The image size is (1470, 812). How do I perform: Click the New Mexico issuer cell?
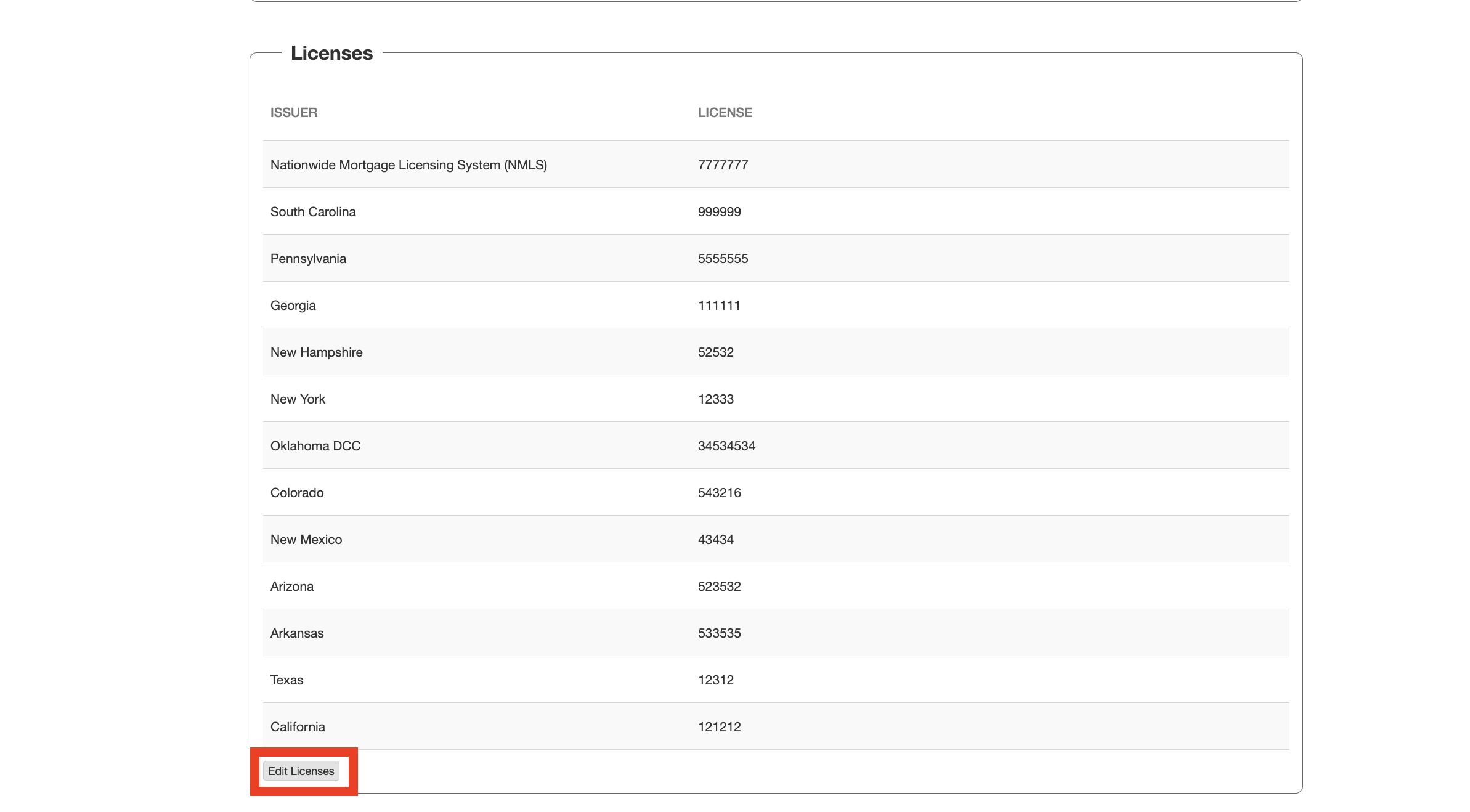tap(306, 540)
